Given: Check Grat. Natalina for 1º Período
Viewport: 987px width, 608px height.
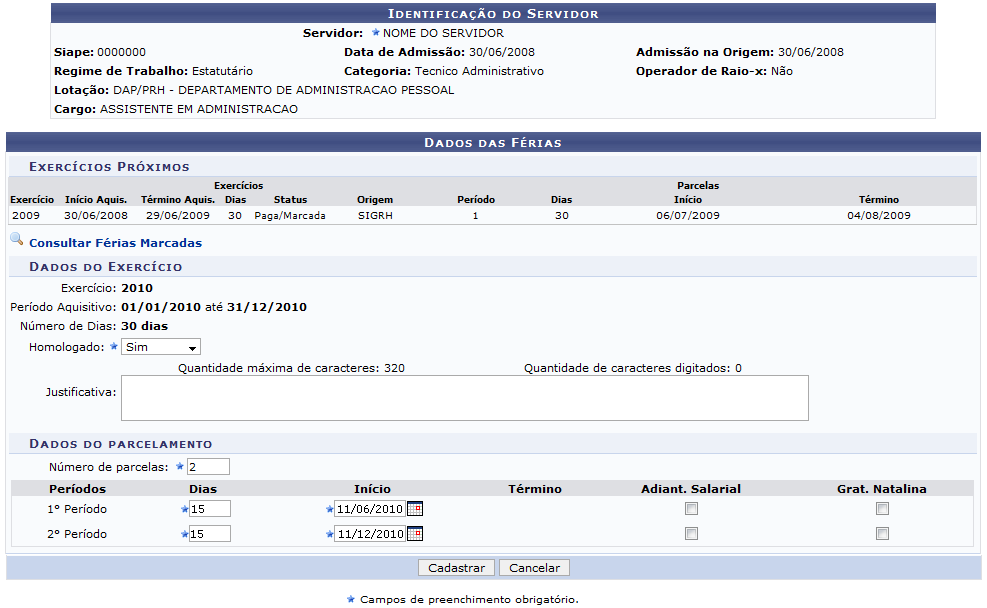Looking at the screenshot, I should pos(882,509).
